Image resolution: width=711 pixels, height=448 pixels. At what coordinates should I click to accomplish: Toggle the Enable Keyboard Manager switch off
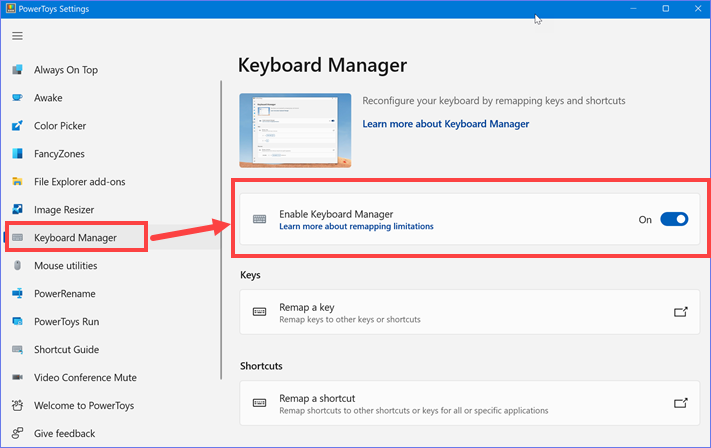(x=674, y=220)
